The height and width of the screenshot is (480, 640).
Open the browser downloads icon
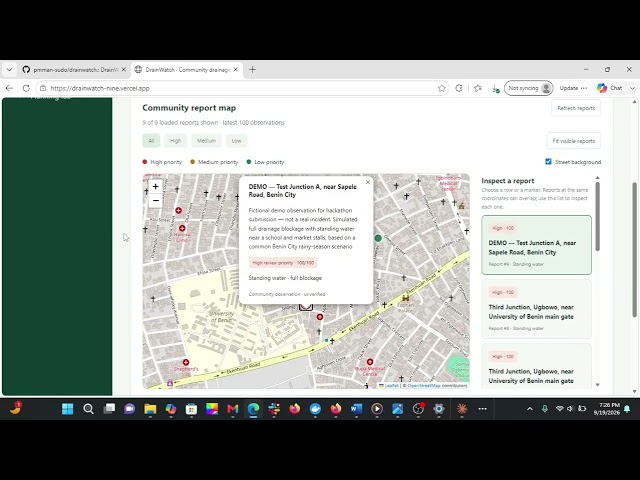click(495, 89)
